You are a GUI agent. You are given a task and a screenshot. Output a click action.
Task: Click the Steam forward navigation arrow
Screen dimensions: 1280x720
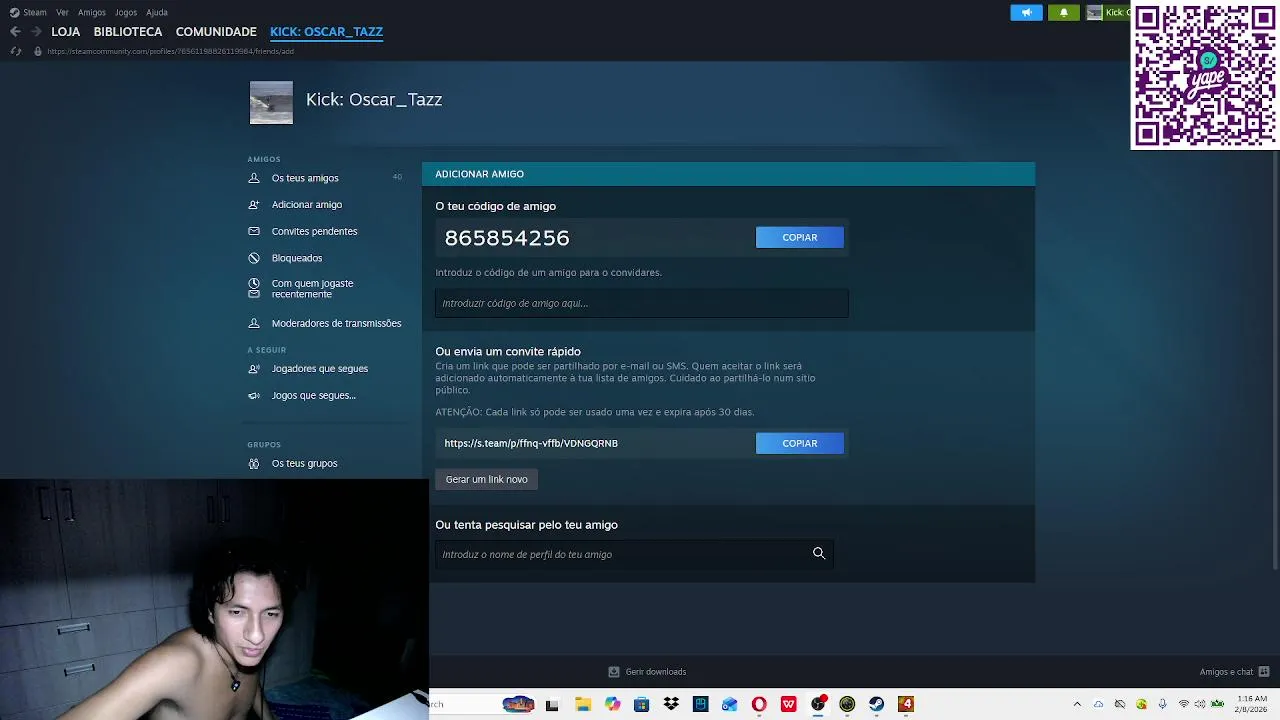tap(36, 31)
